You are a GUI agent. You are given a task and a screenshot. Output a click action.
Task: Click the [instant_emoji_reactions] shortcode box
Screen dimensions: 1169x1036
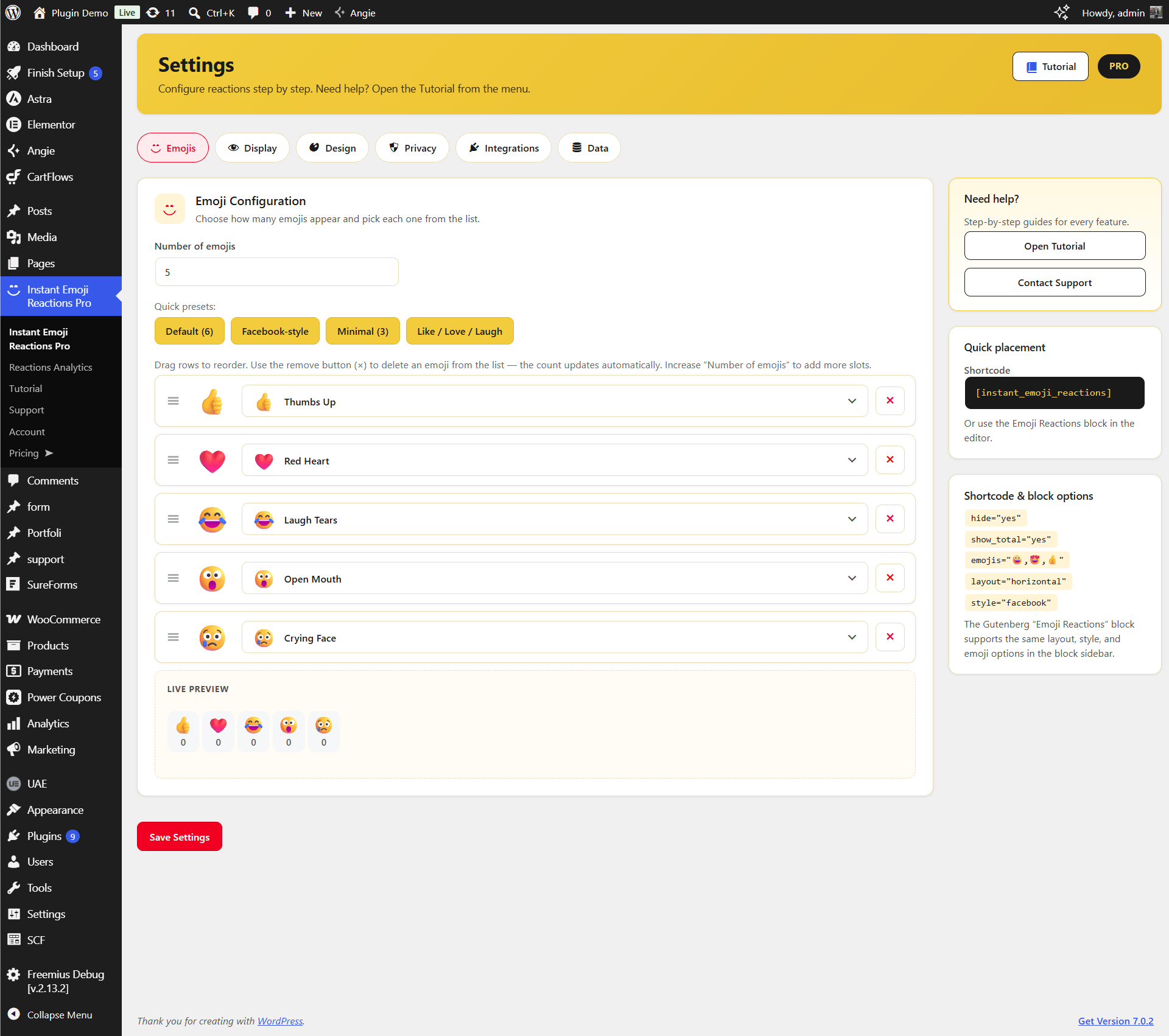(x=1055, y=393)
